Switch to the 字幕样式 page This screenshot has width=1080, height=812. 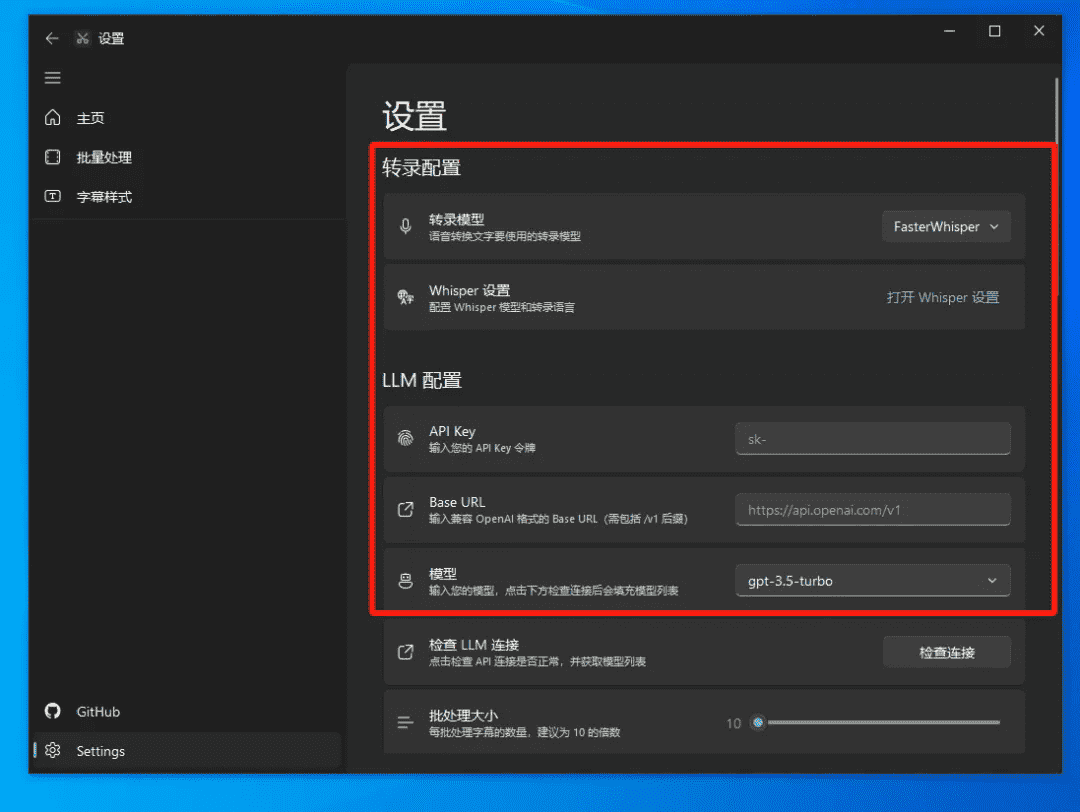[104, 197]
